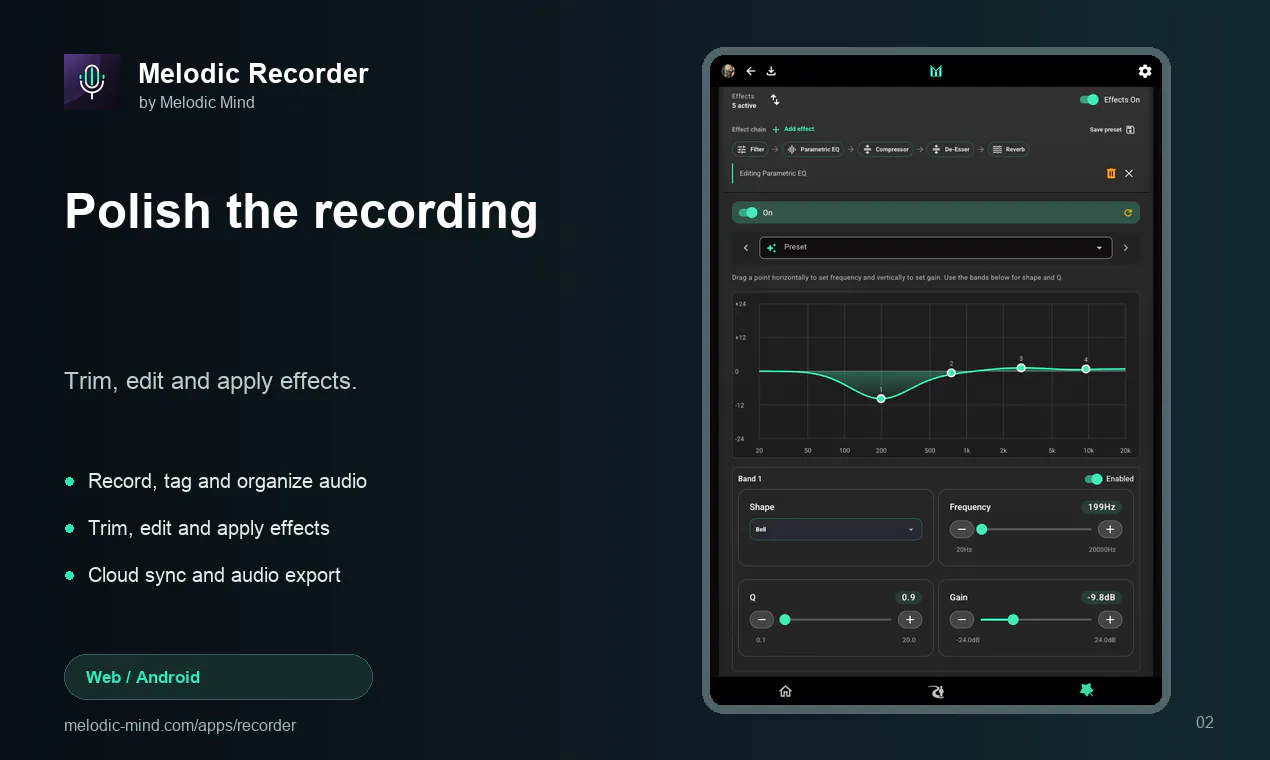The height and width of the screenshot is (760, 1270).
Task: Click the Melodic Mind M logo
Action: coord(936,71)
